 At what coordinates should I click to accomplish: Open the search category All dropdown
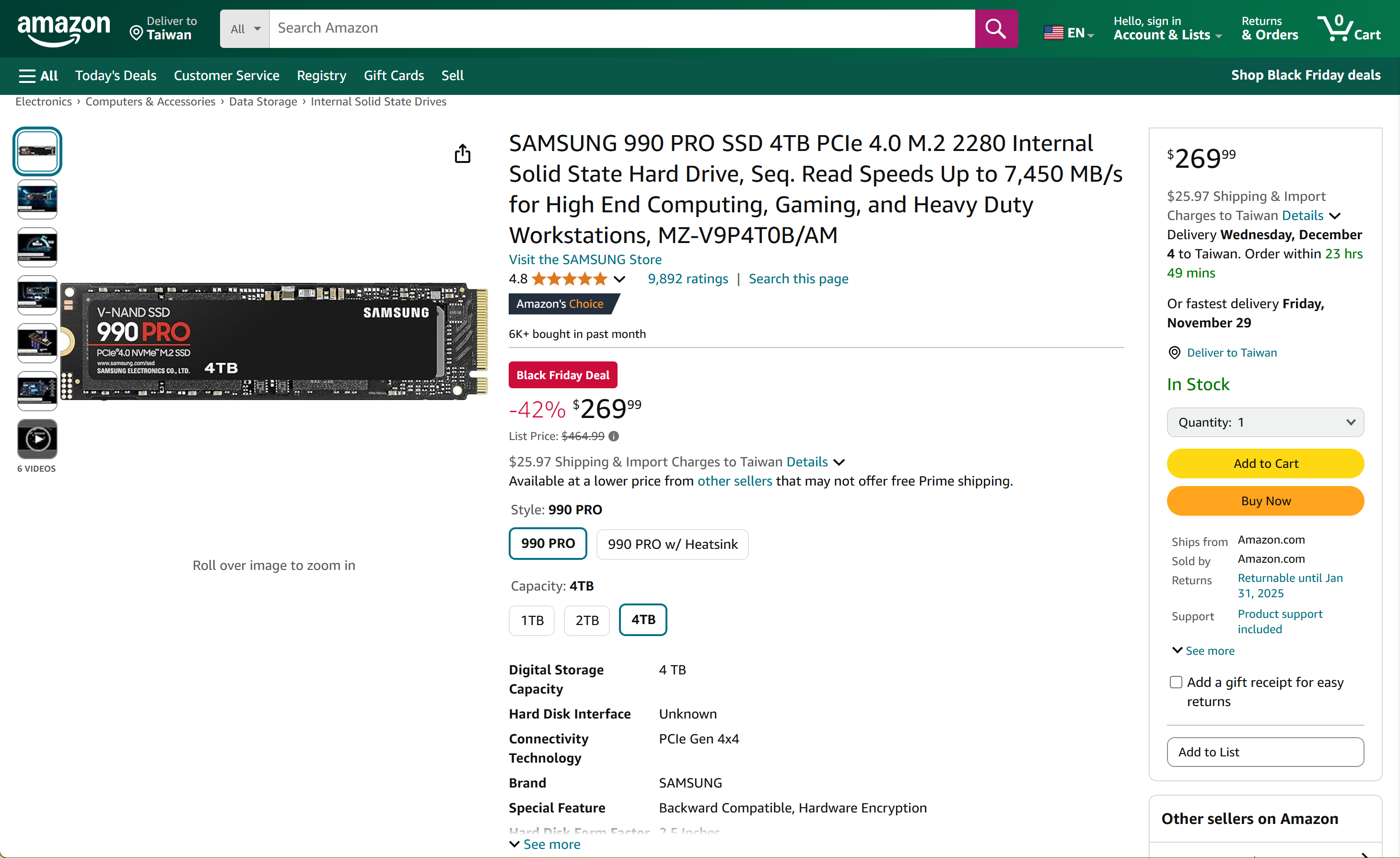(245, 28)
